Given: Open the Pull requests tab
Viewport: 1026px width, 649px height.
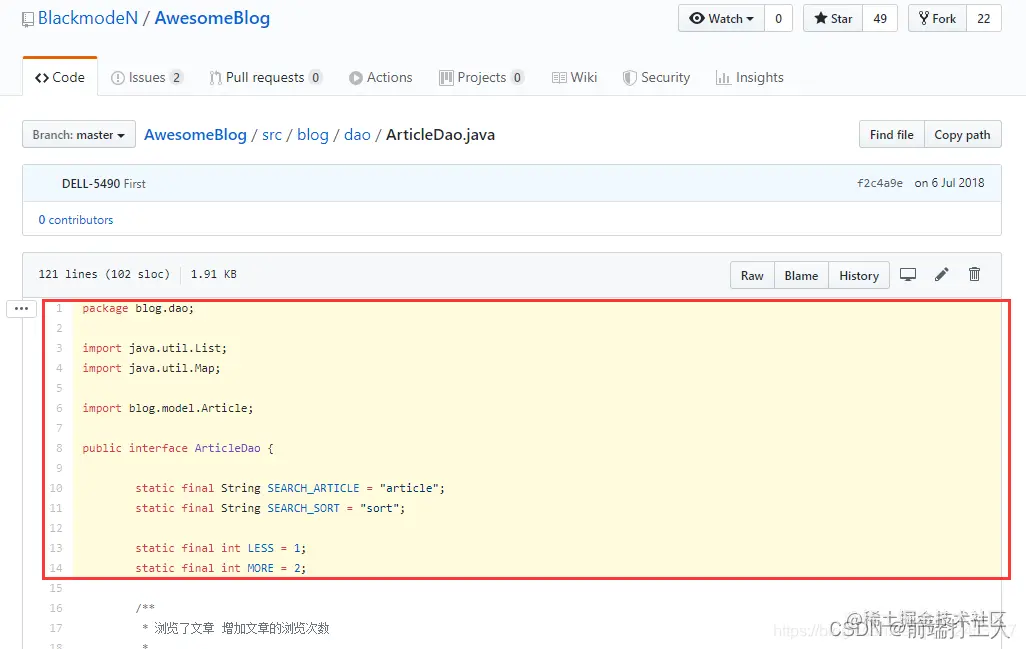Looking at the screenshot, I should [265, 77].
